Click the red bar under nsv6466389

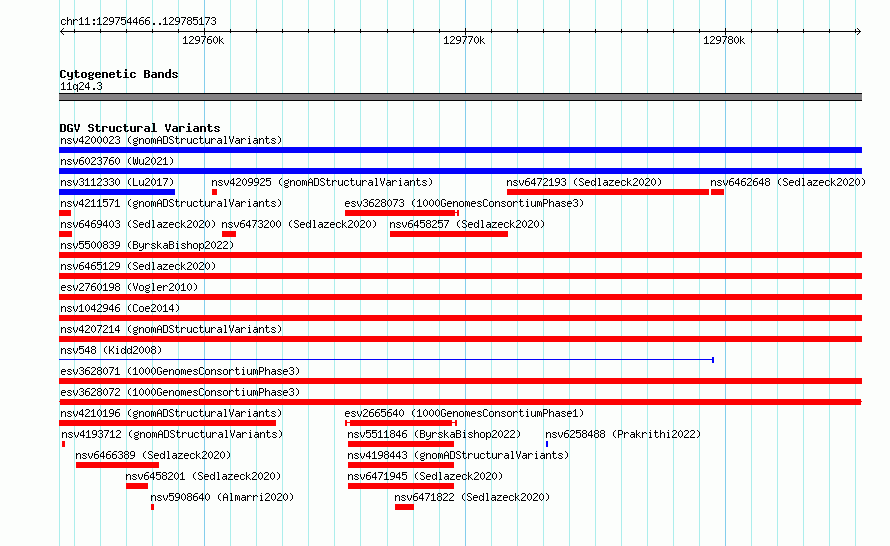117,465
